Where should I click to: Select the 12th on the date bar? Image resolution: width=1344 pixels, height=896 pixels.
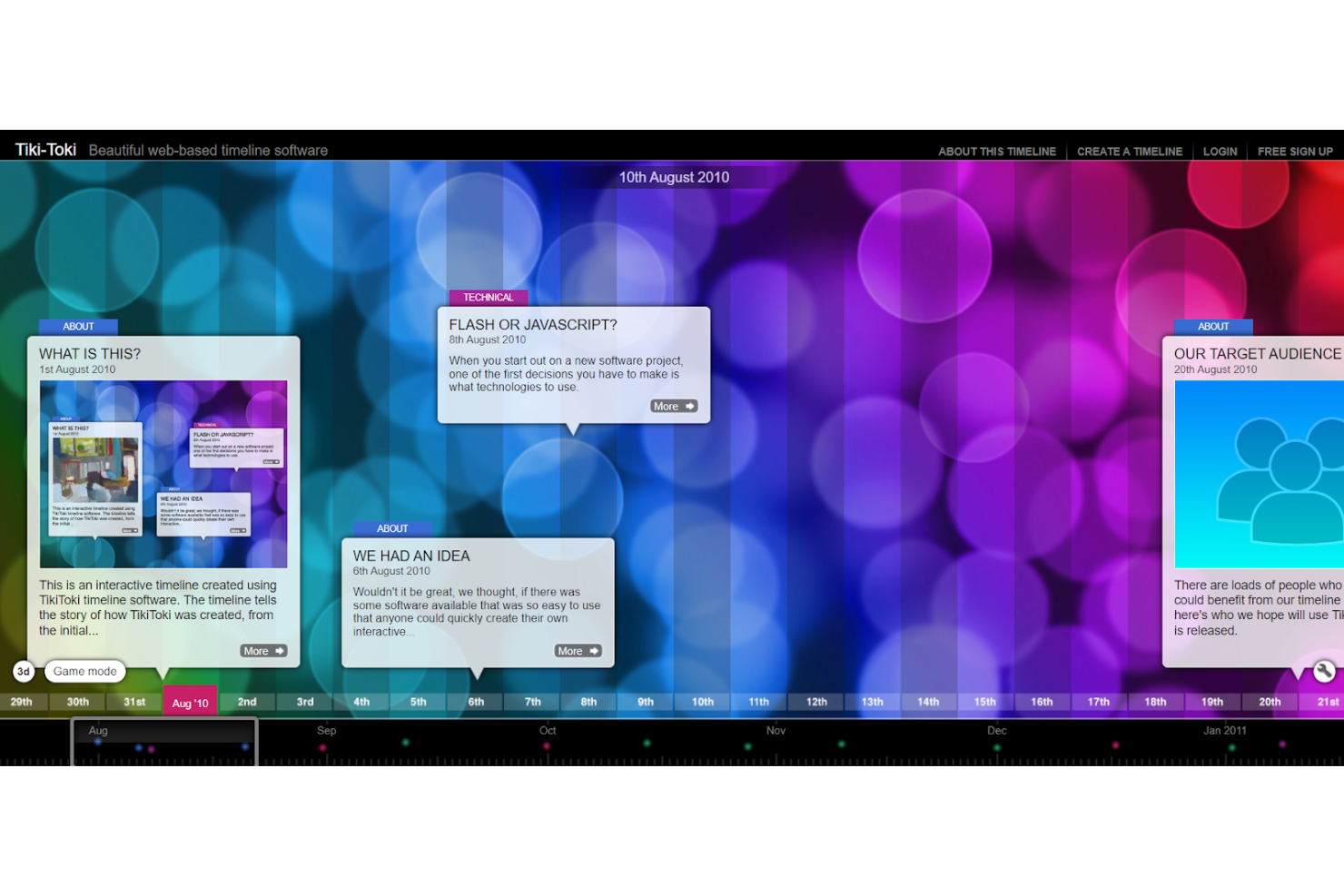(x=816, y=702)
